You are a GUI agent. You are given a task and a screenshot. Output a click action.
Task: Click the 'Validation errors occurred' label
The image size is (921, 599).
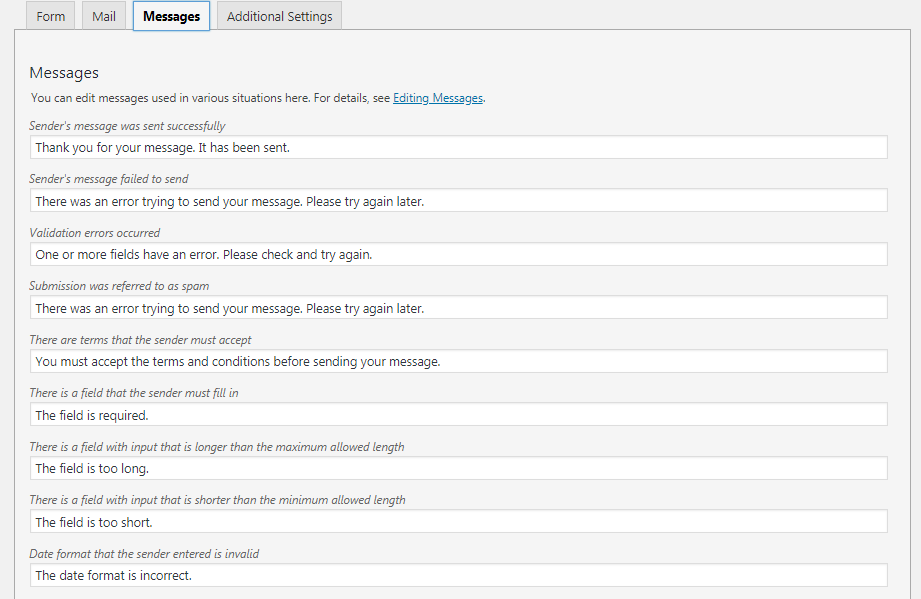pos(95,233)
